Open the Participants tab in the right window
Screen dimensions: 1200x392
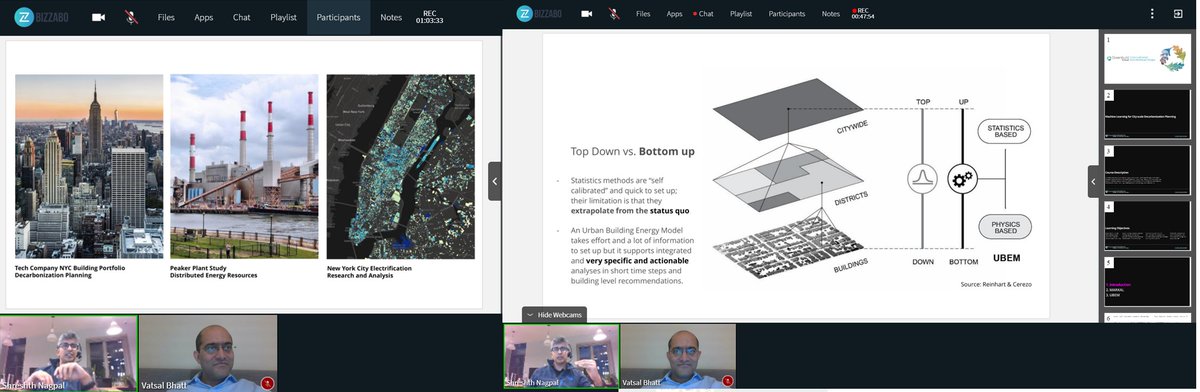[x=787, y=14]
